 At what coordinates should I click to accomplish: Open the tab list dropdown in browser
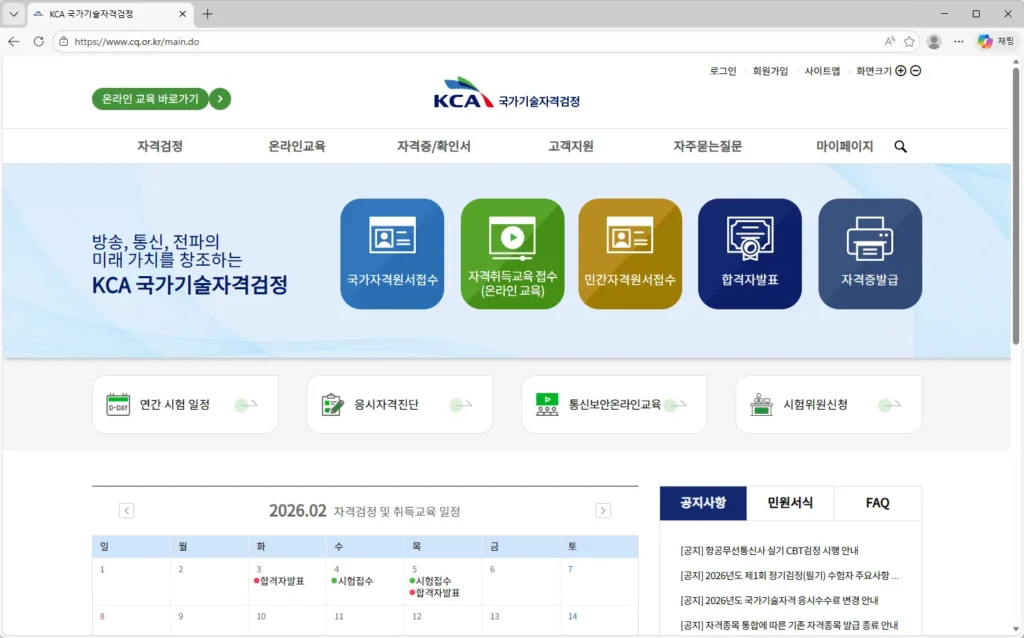(x=14, y=14)
